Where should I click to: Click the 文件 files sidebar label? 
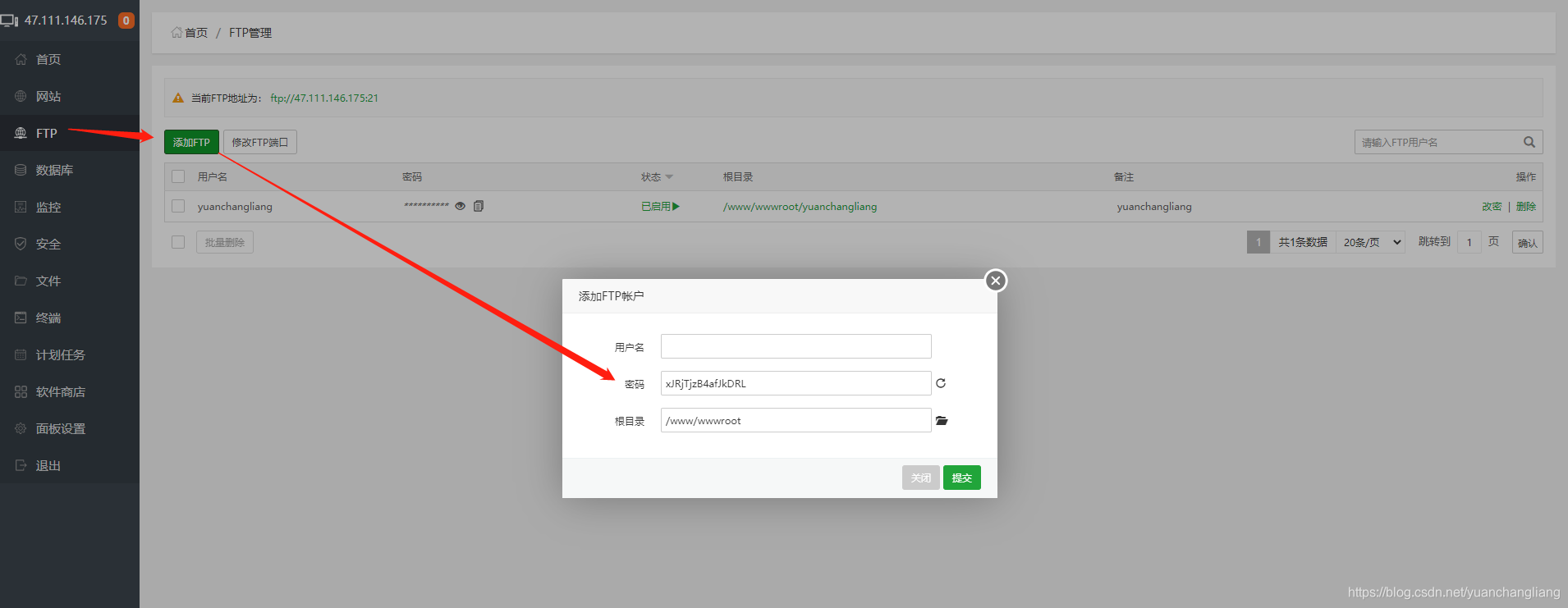48,281
